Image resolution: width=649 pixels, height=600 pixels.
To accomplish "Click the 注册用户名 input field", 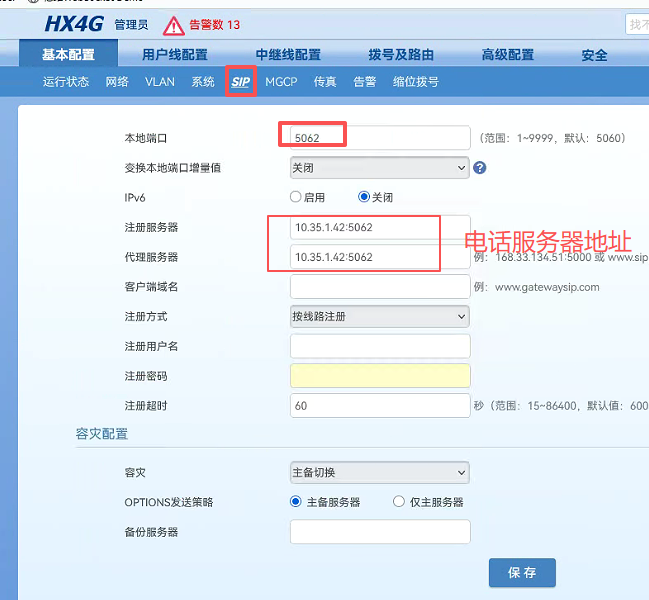I will tap(380, 346).
